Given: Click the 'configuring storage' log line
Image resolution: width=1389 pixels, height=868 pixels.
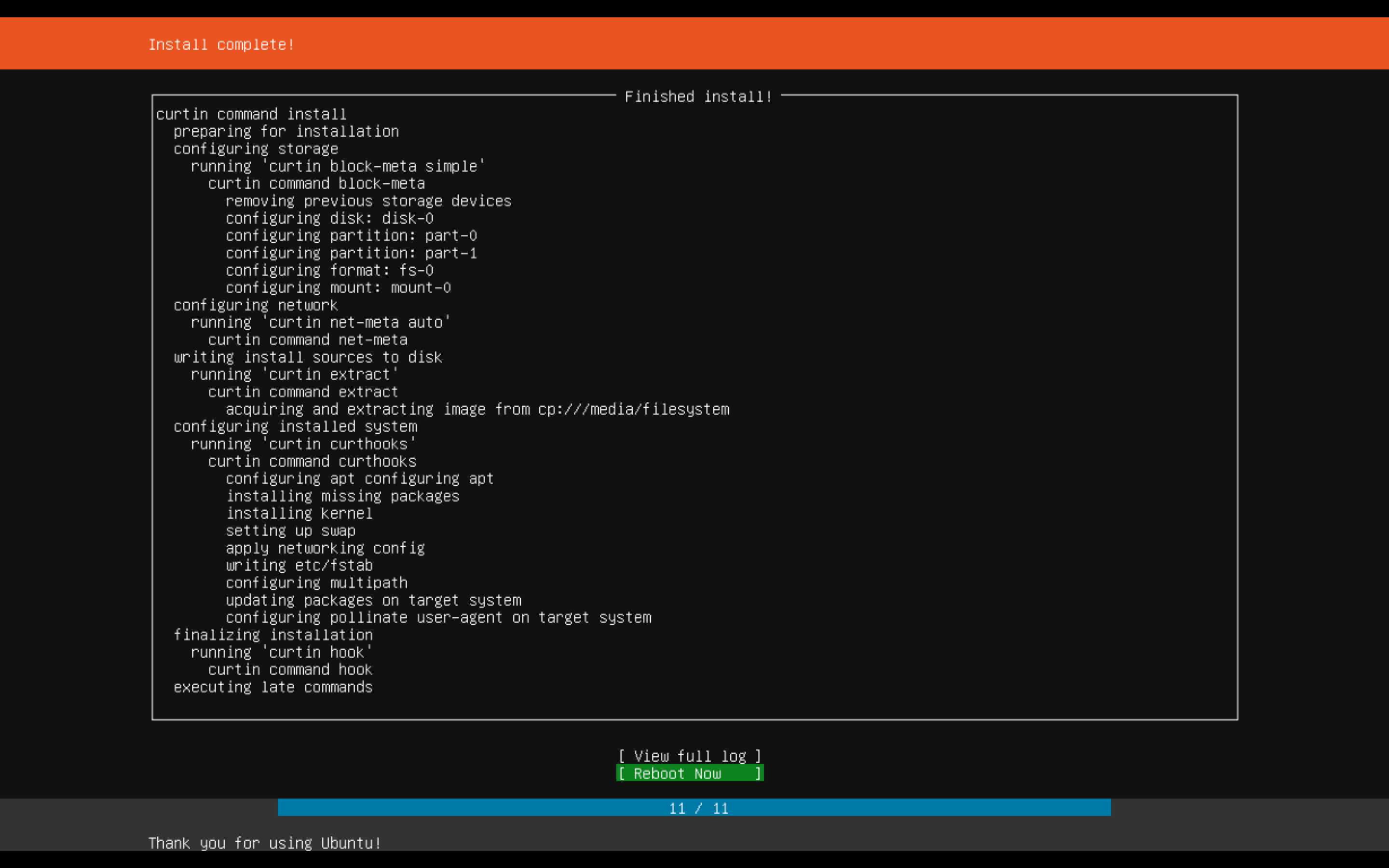Looking at the screenshot, I should click(256, 149).
